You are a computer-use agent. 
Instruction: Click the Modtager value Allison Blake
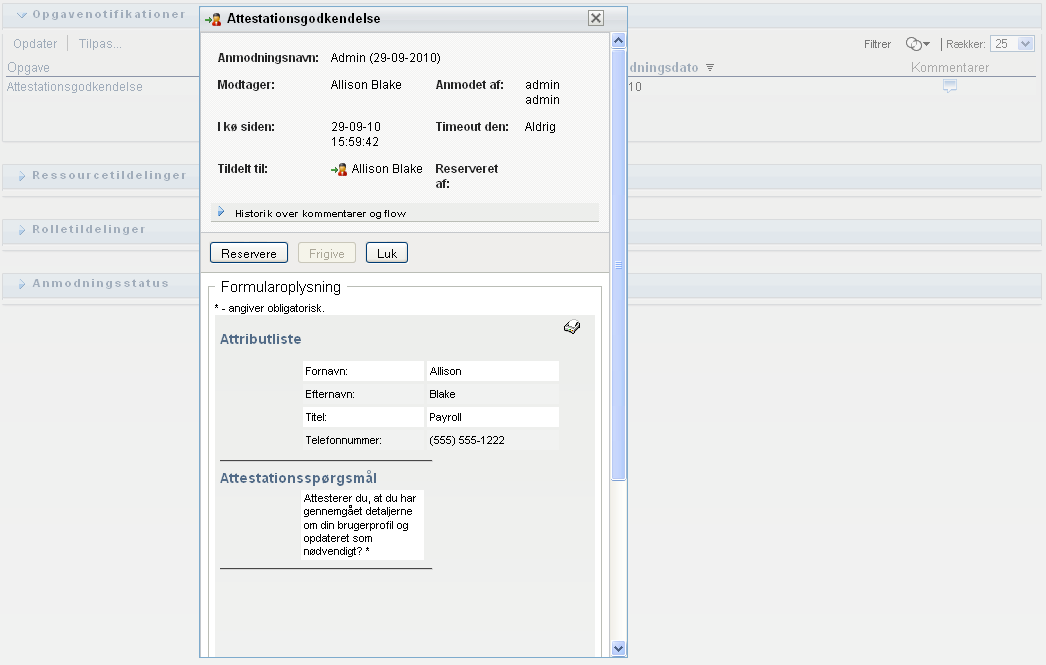point(366,85)
